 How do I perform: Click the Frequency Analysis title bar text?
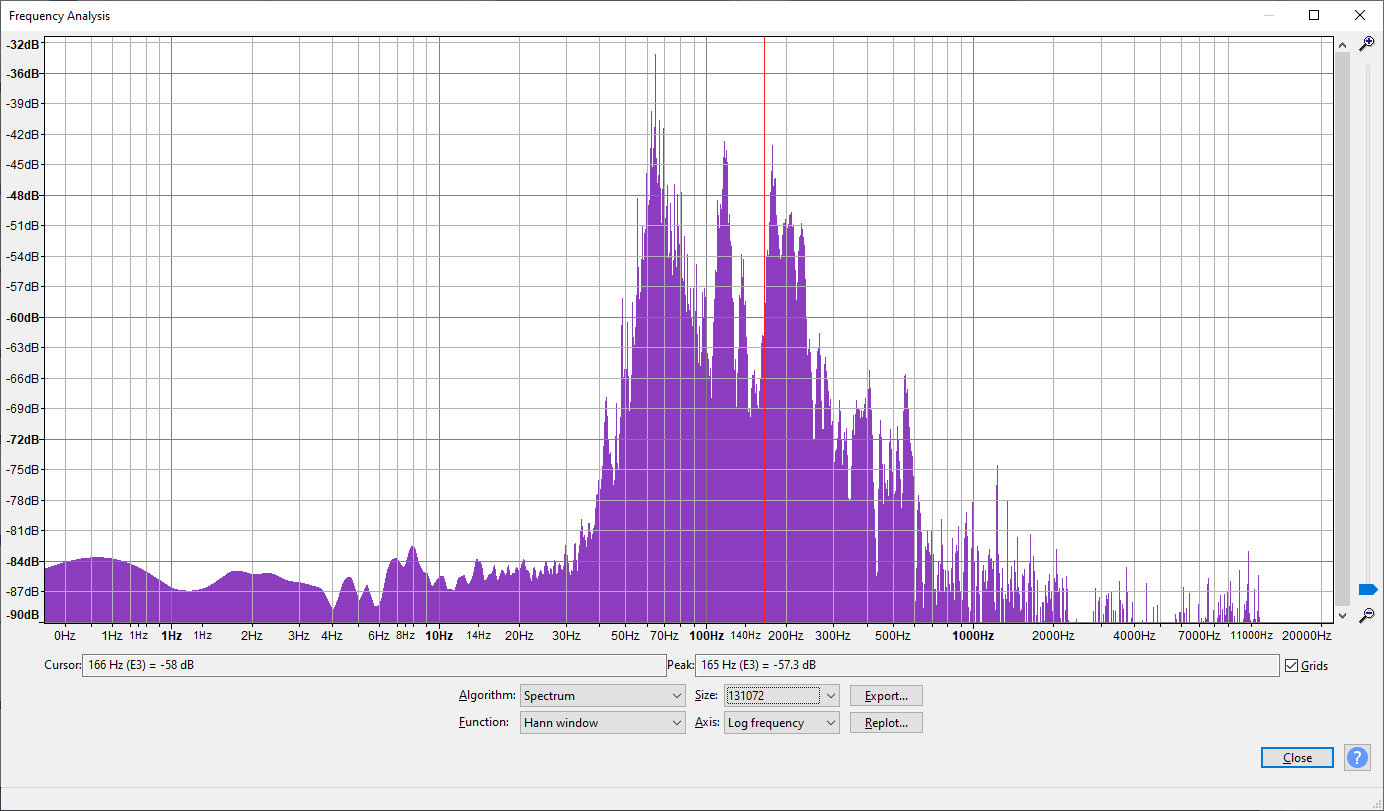[60, 16]
